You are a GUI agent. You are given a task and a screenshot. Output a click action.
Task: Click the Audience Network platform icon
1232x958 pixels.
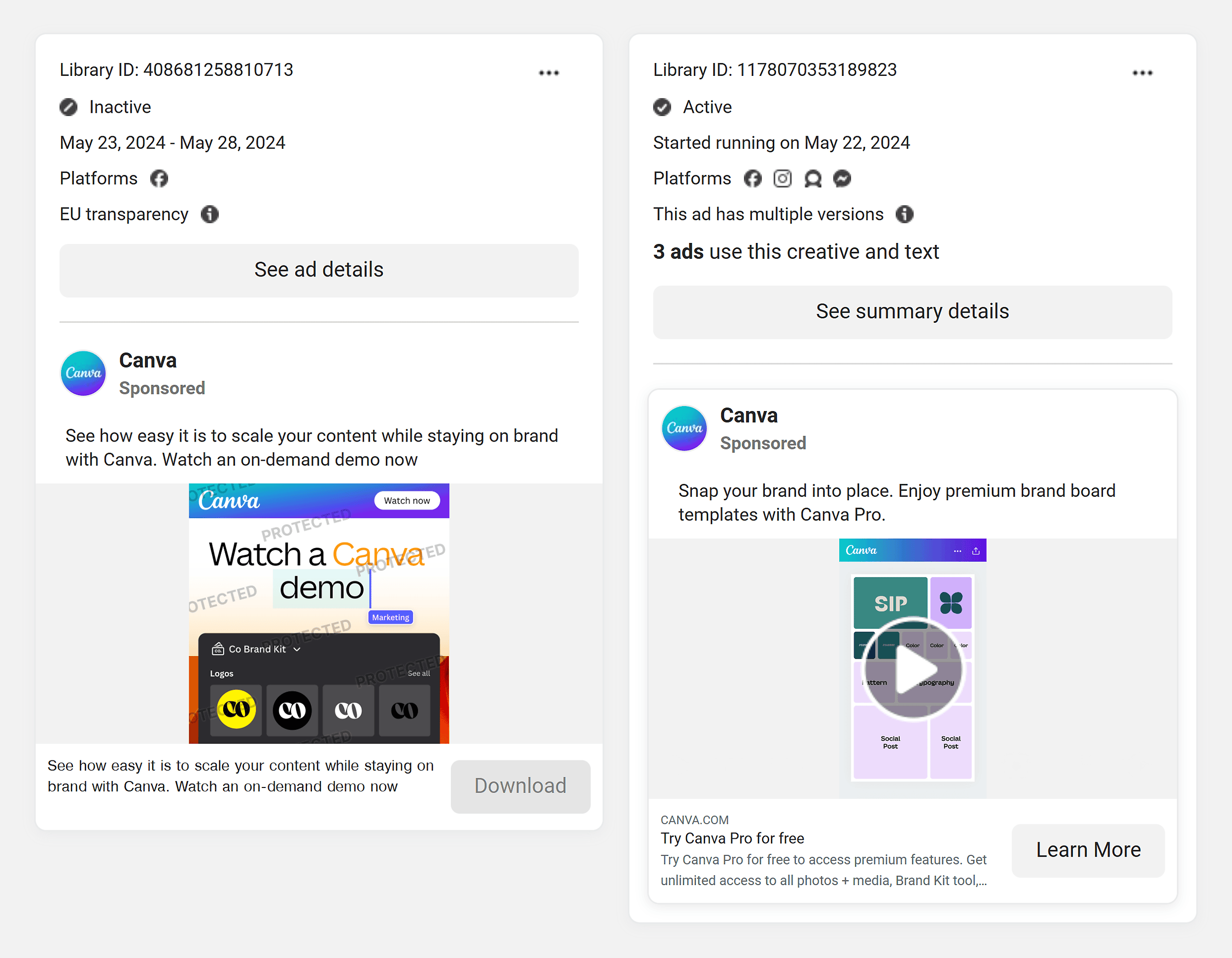coord(812,178)
